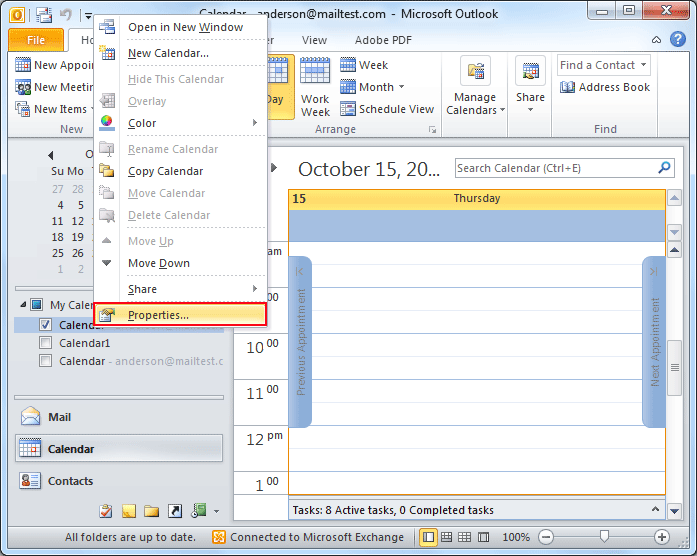Select Normal view button in status bar

(x=429, y=537)
